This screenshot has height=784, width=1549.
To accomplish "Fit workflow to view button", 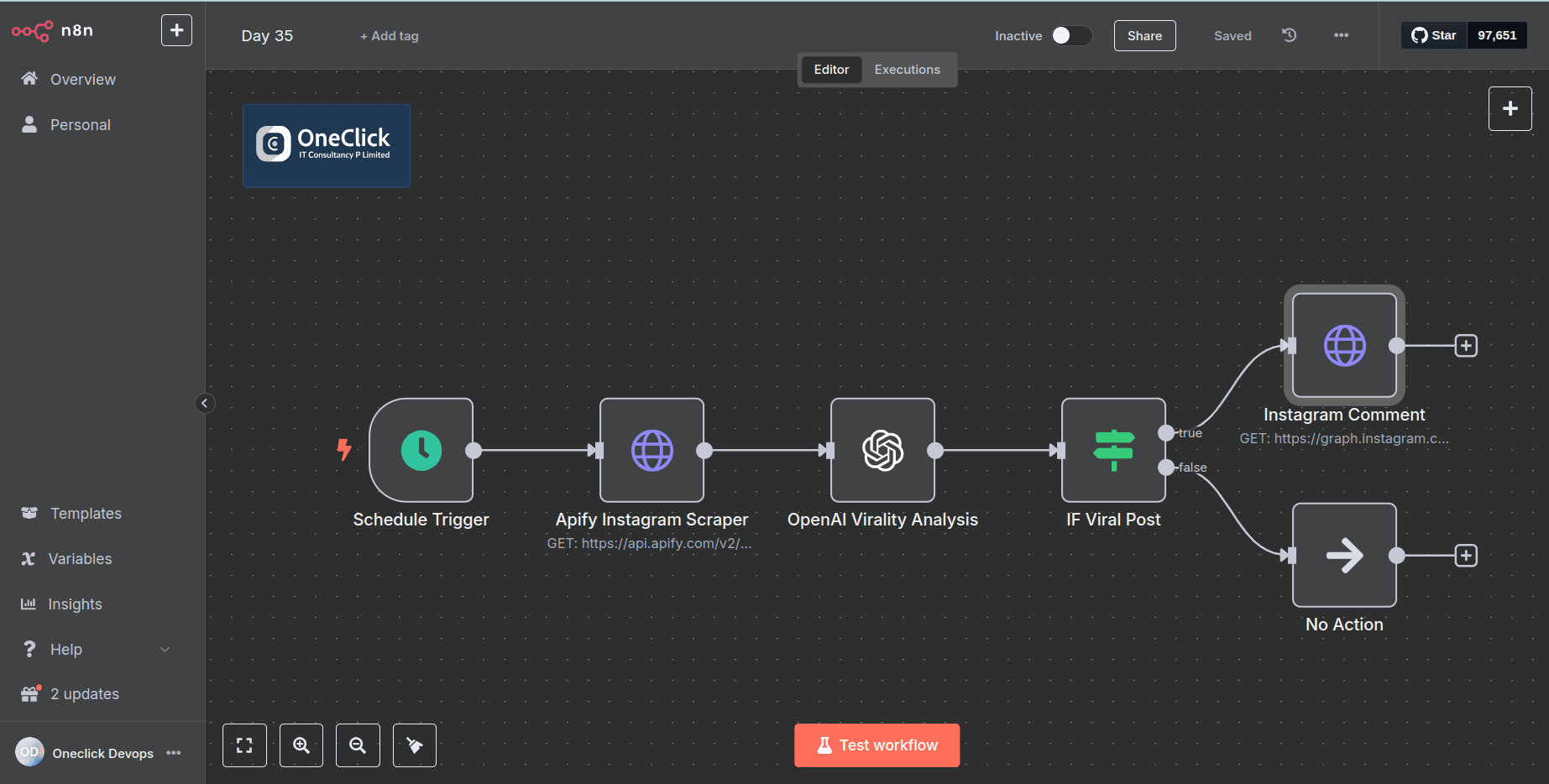I will 244,745.
